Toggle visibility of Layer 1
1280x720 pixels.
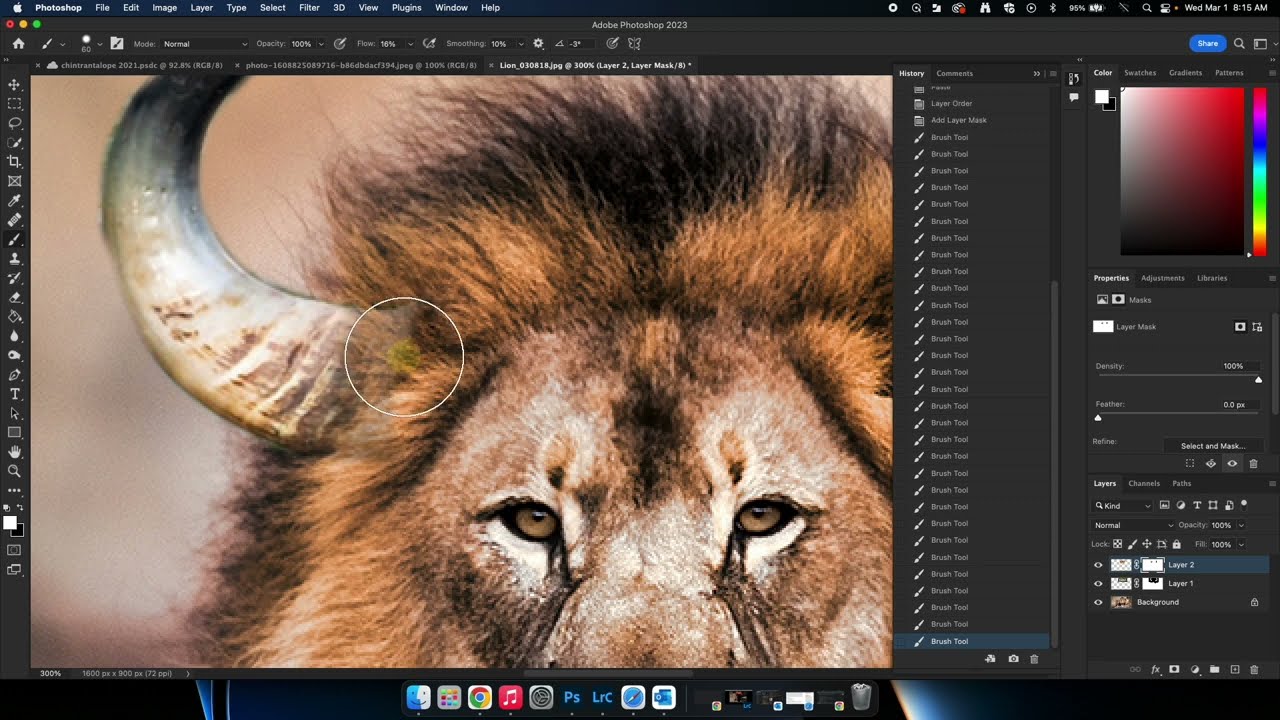click(1098, 584)
